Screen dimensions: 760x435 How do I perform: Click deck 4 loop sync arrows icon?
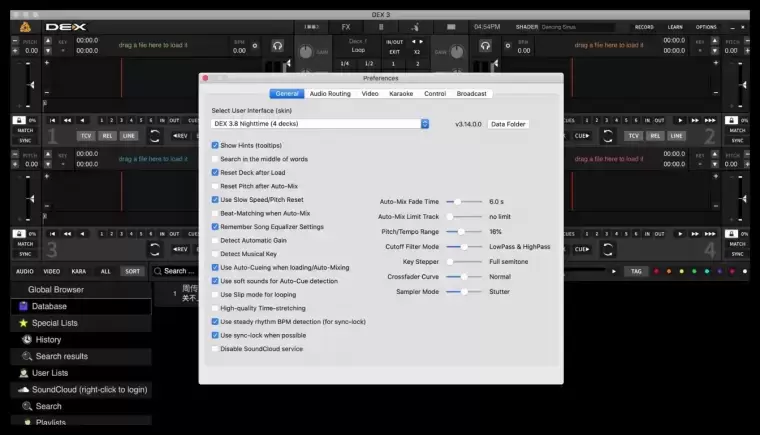pos(608,249)
